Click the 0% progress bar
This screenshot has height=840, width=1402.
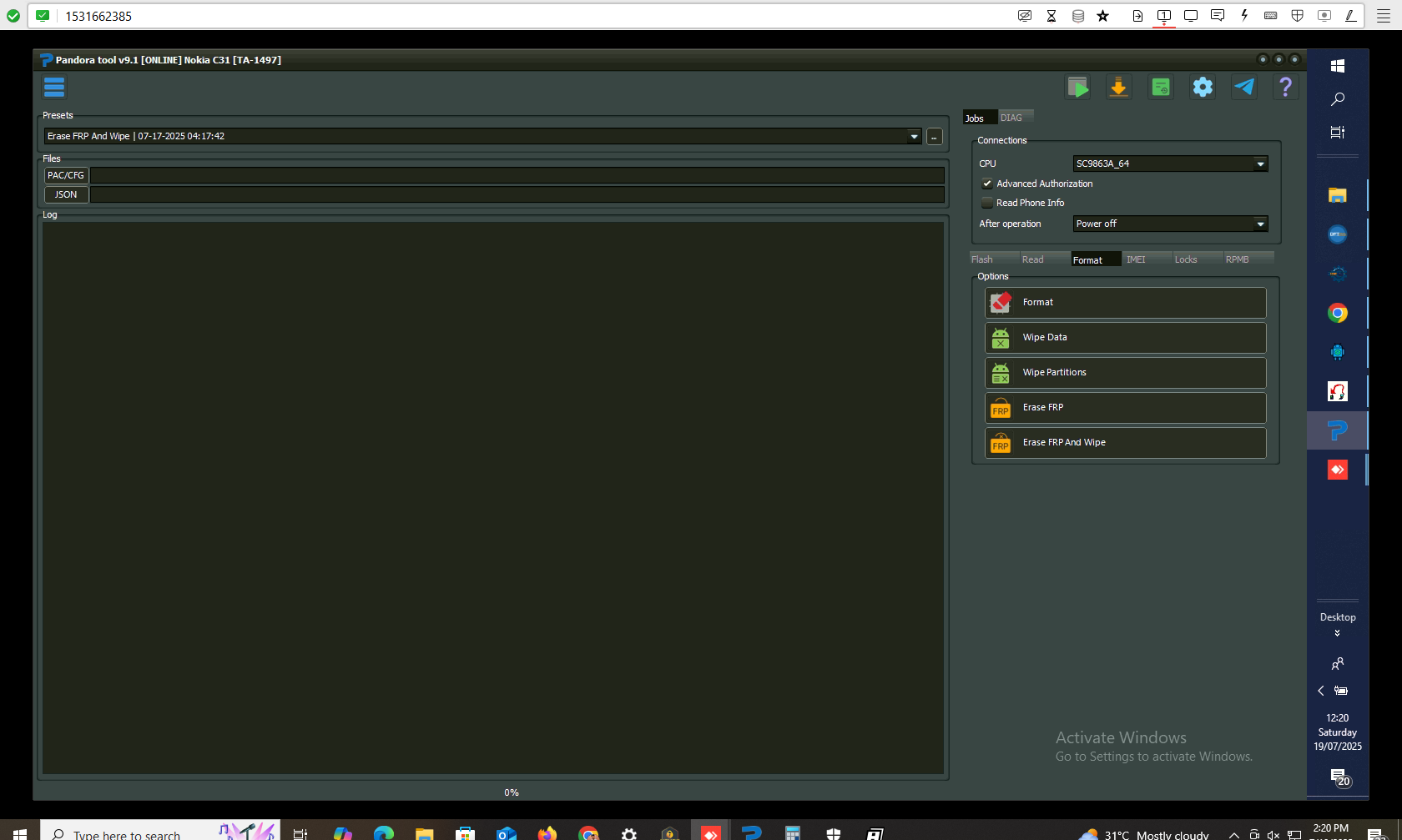(511, 792)
